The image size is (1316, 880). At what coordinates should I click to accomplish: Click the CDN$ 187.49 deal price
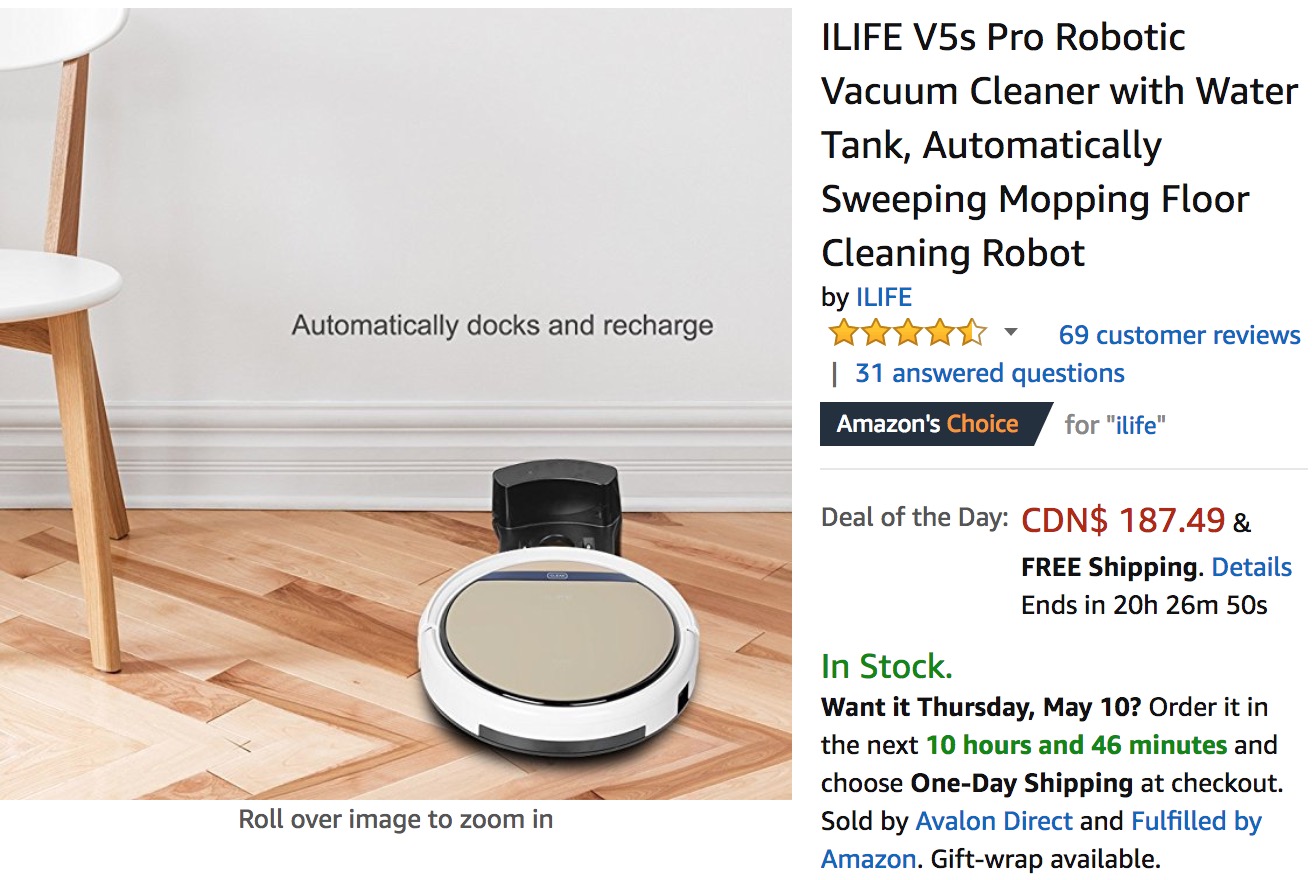[x=1122, y=520]
